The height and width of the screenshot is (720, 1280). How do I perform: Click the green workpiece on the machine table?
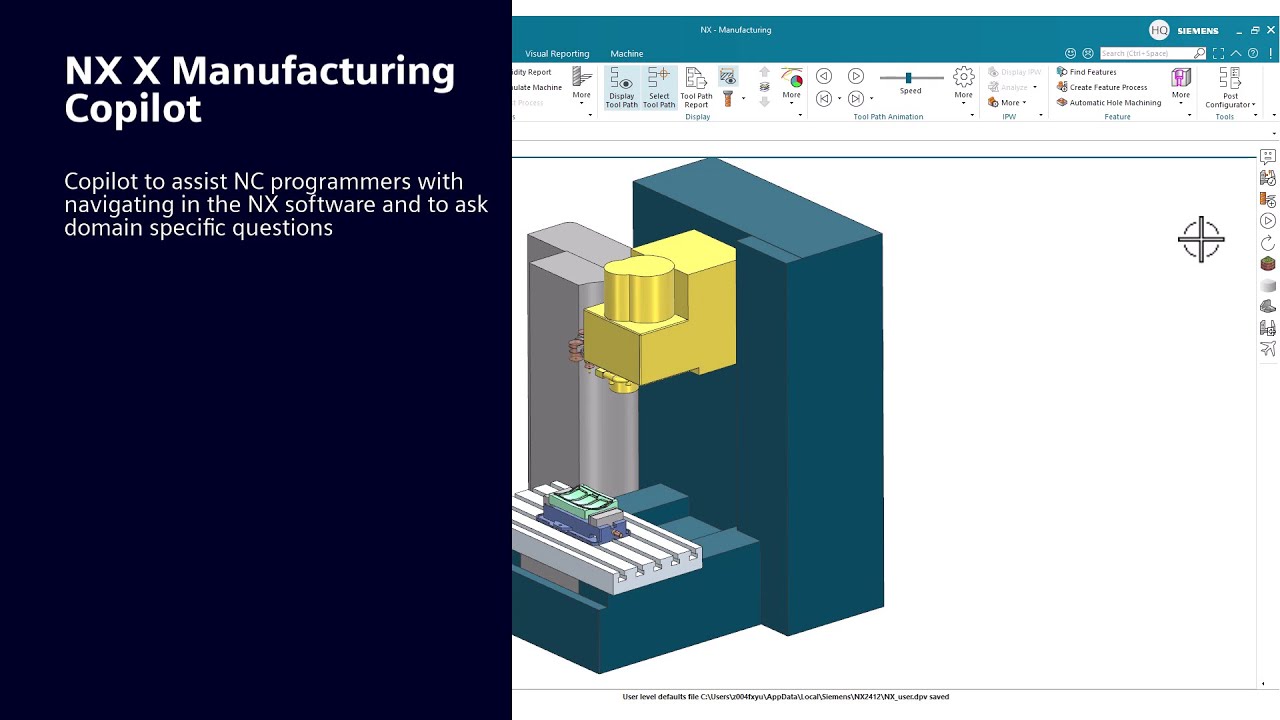click(x=581, y=499)
